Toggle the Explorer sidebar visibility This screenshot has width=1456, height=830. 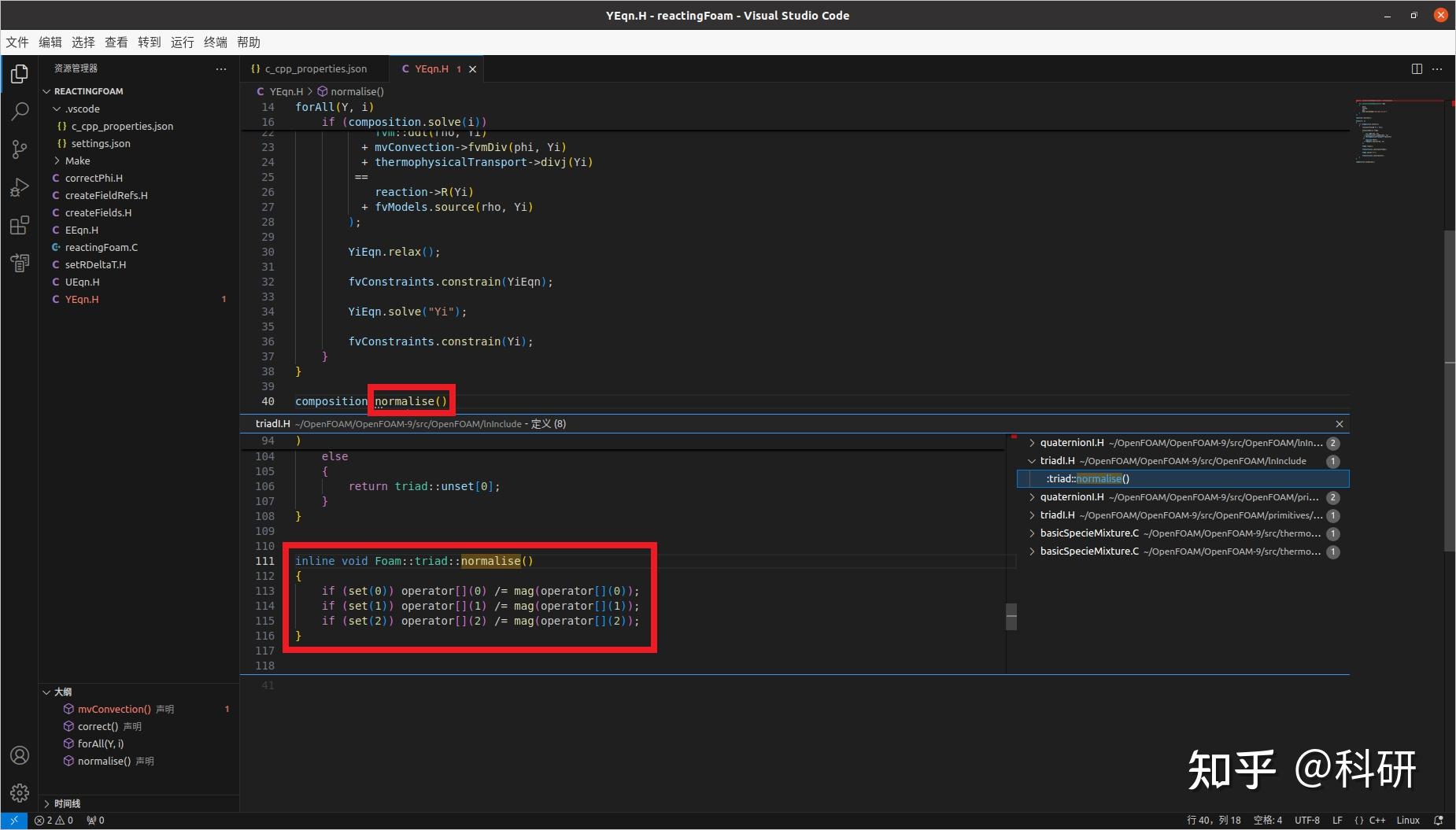pyautogui.click(x=19, y=73)
